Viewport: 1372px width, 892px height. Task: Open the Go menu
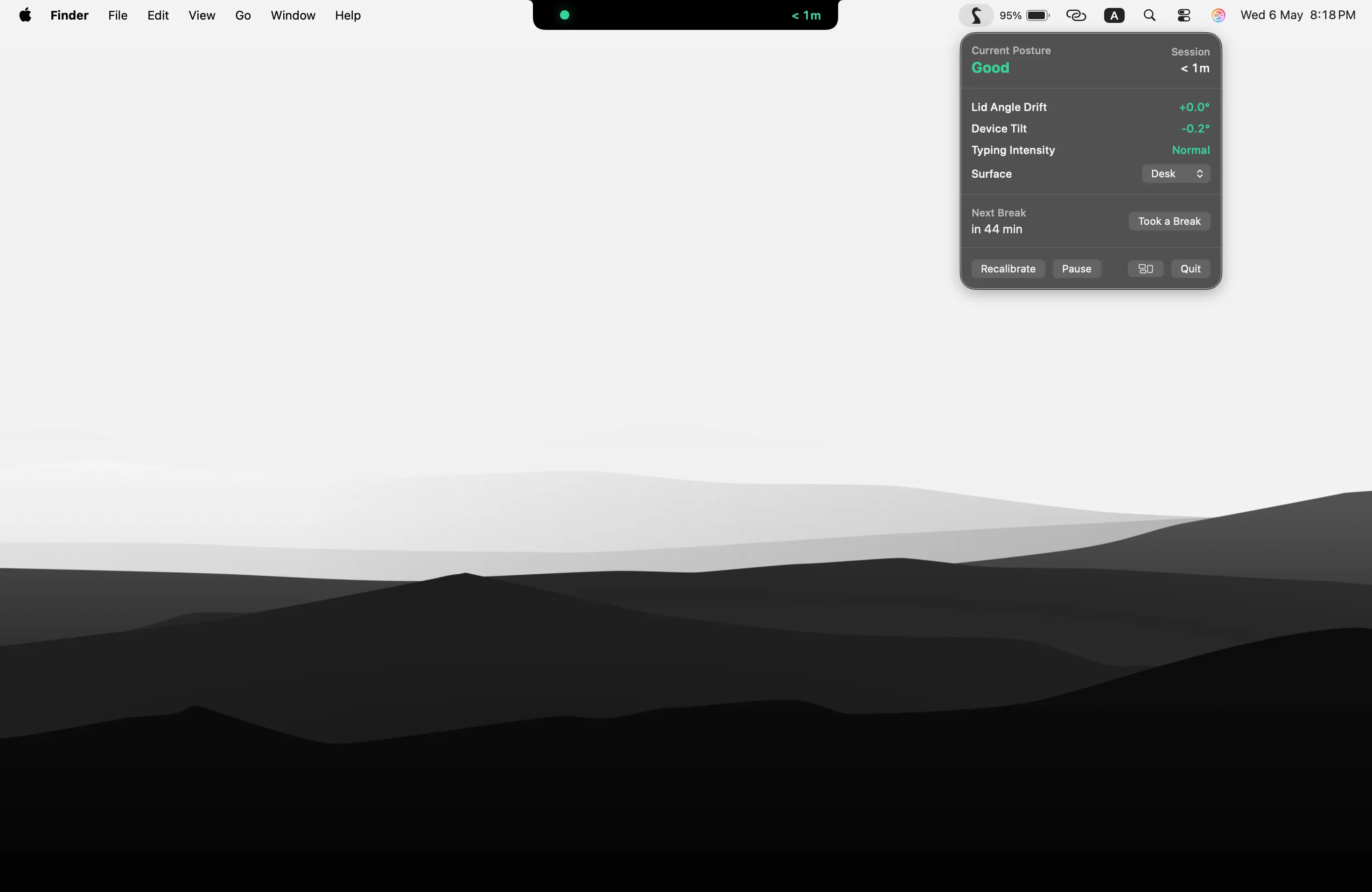pyautogui.click(x=243, y=15)
